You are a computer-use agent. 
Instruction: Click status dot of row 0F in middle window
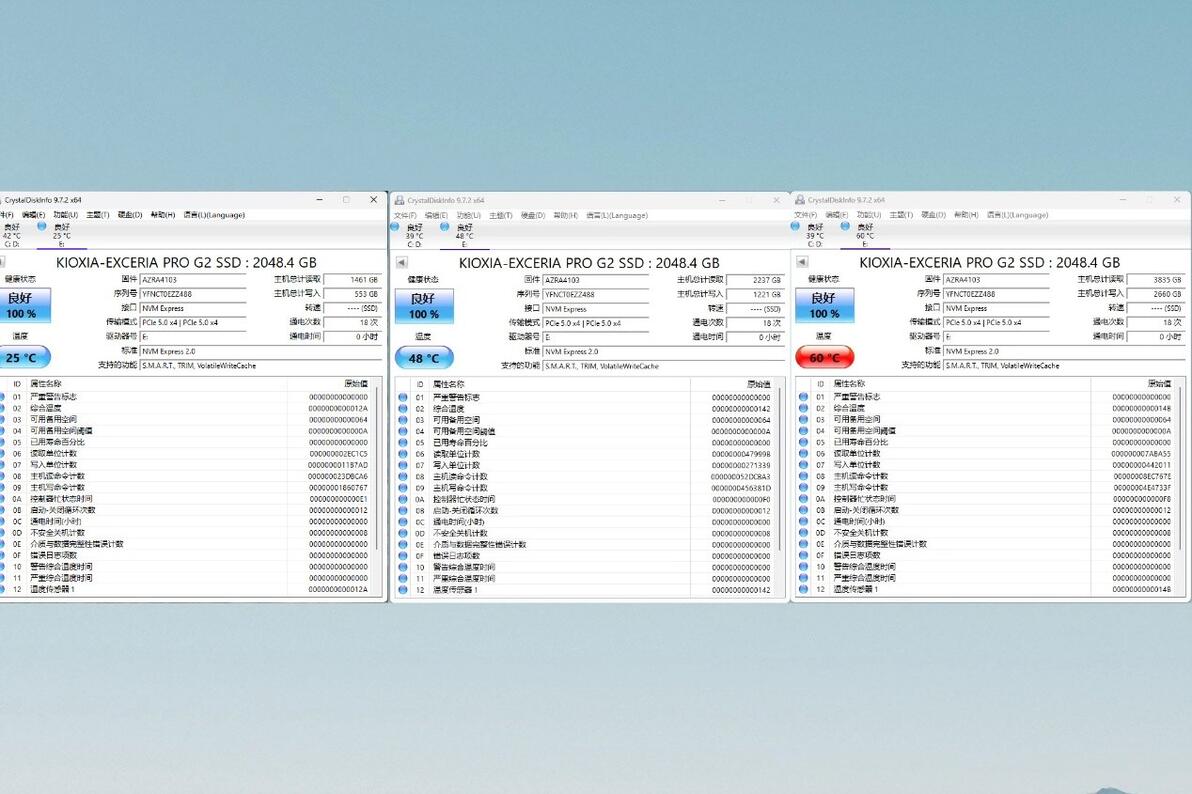(x=403, y=556)
